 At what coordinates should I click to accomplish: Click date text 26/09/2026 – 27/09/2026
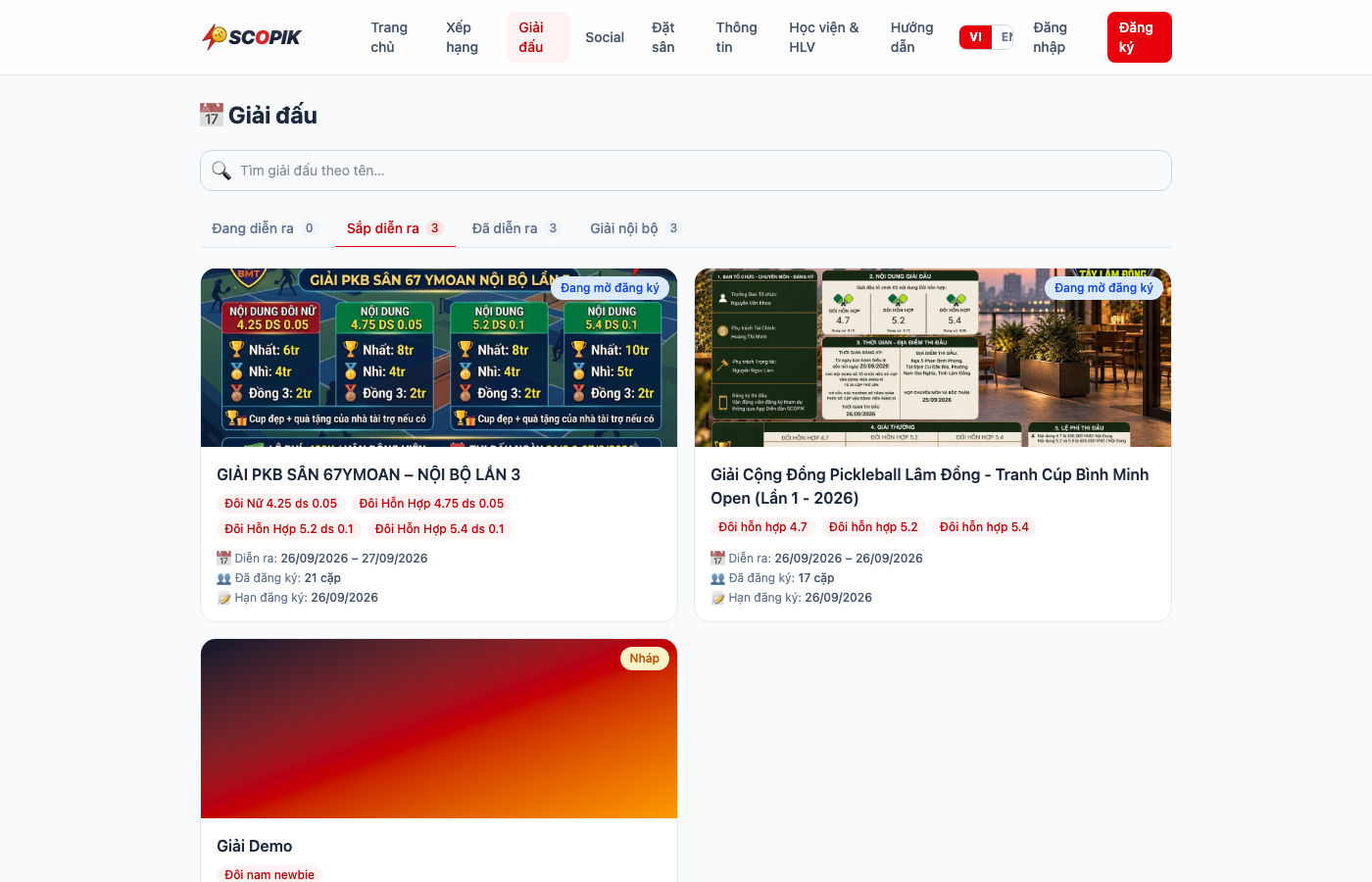point(355,559)
